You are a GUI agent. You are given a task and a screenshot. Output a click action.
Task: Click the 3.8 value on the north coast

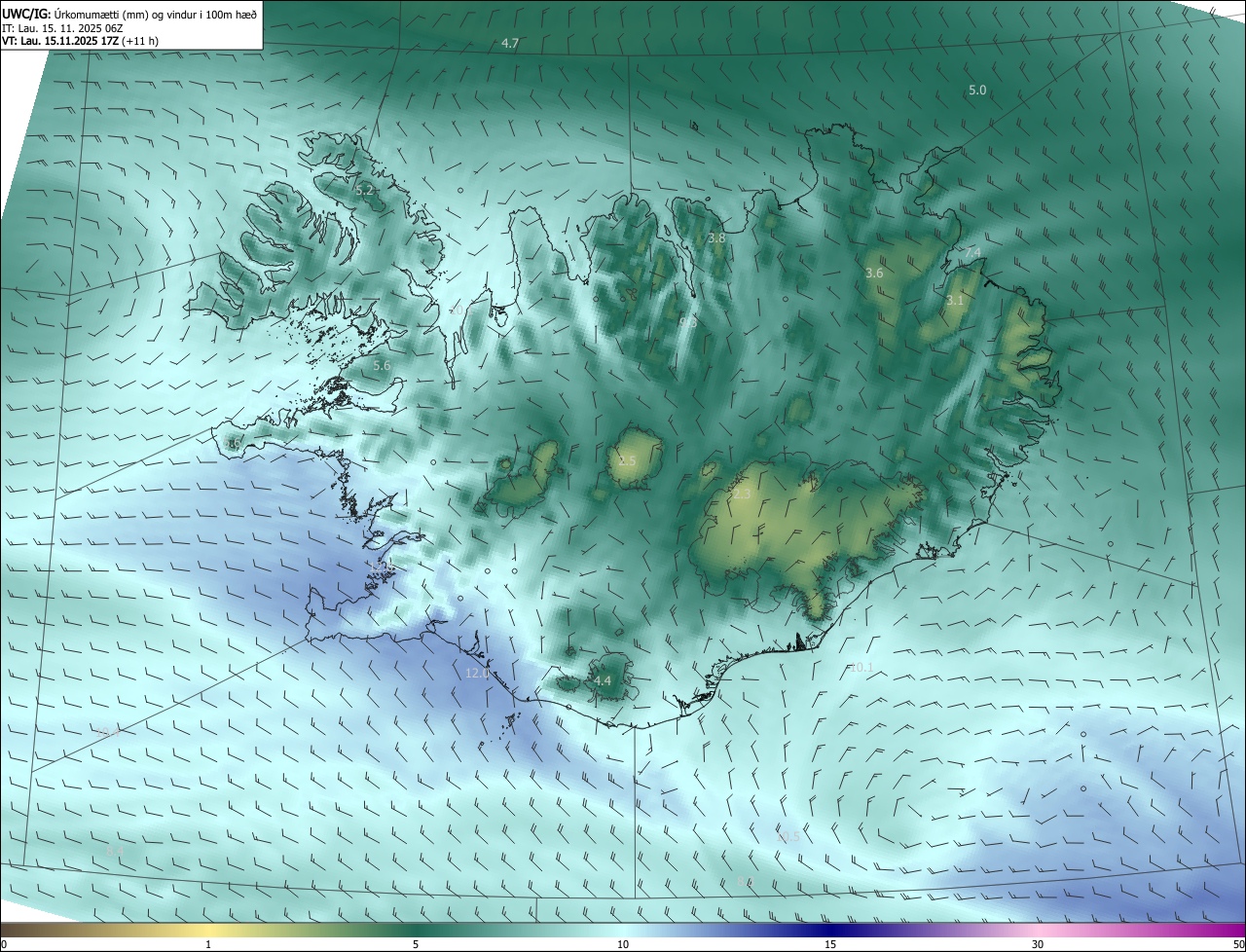point(716,238)
